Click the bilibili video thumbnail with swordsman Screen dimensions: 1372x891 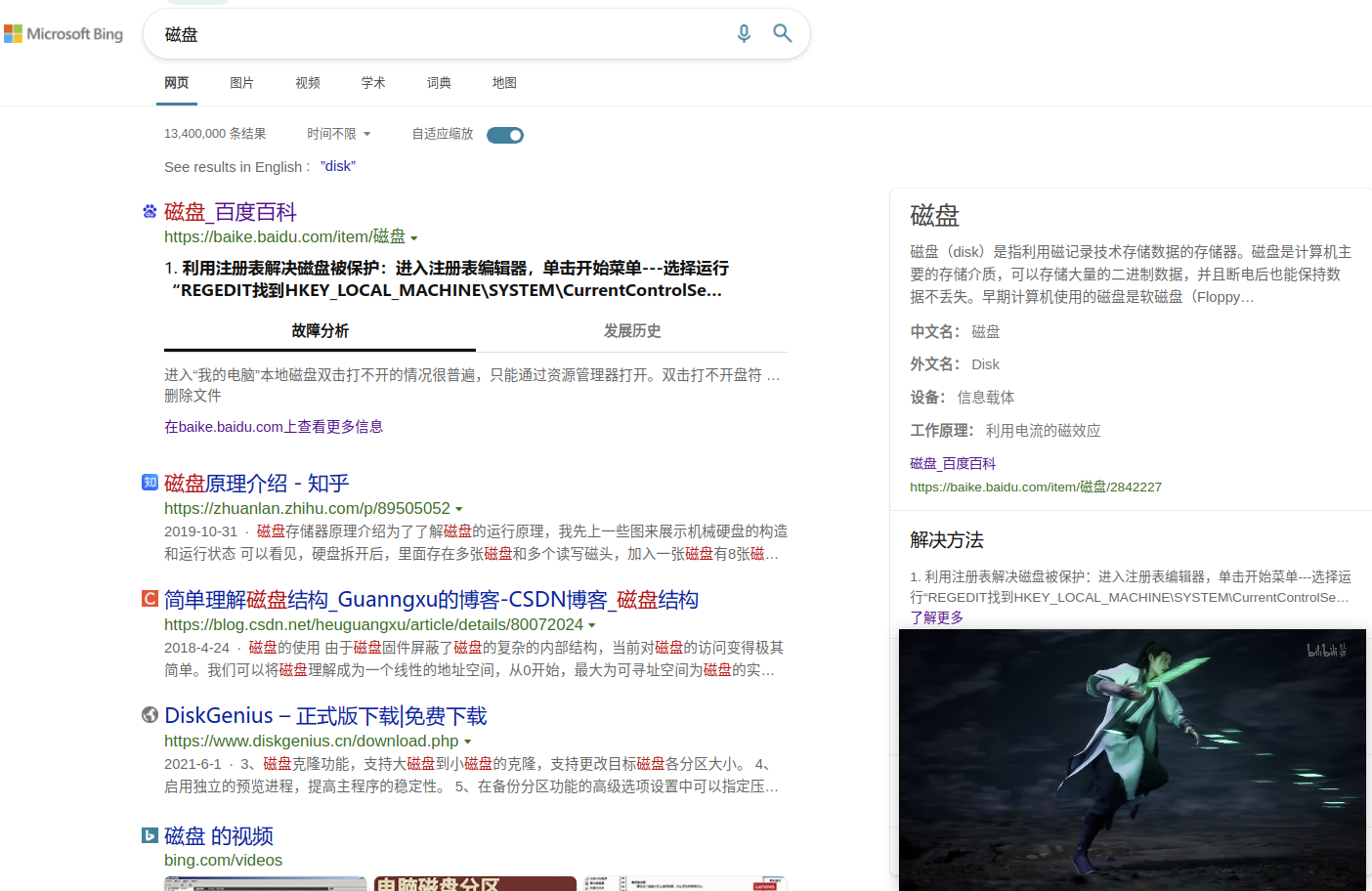coord(1132,759)
